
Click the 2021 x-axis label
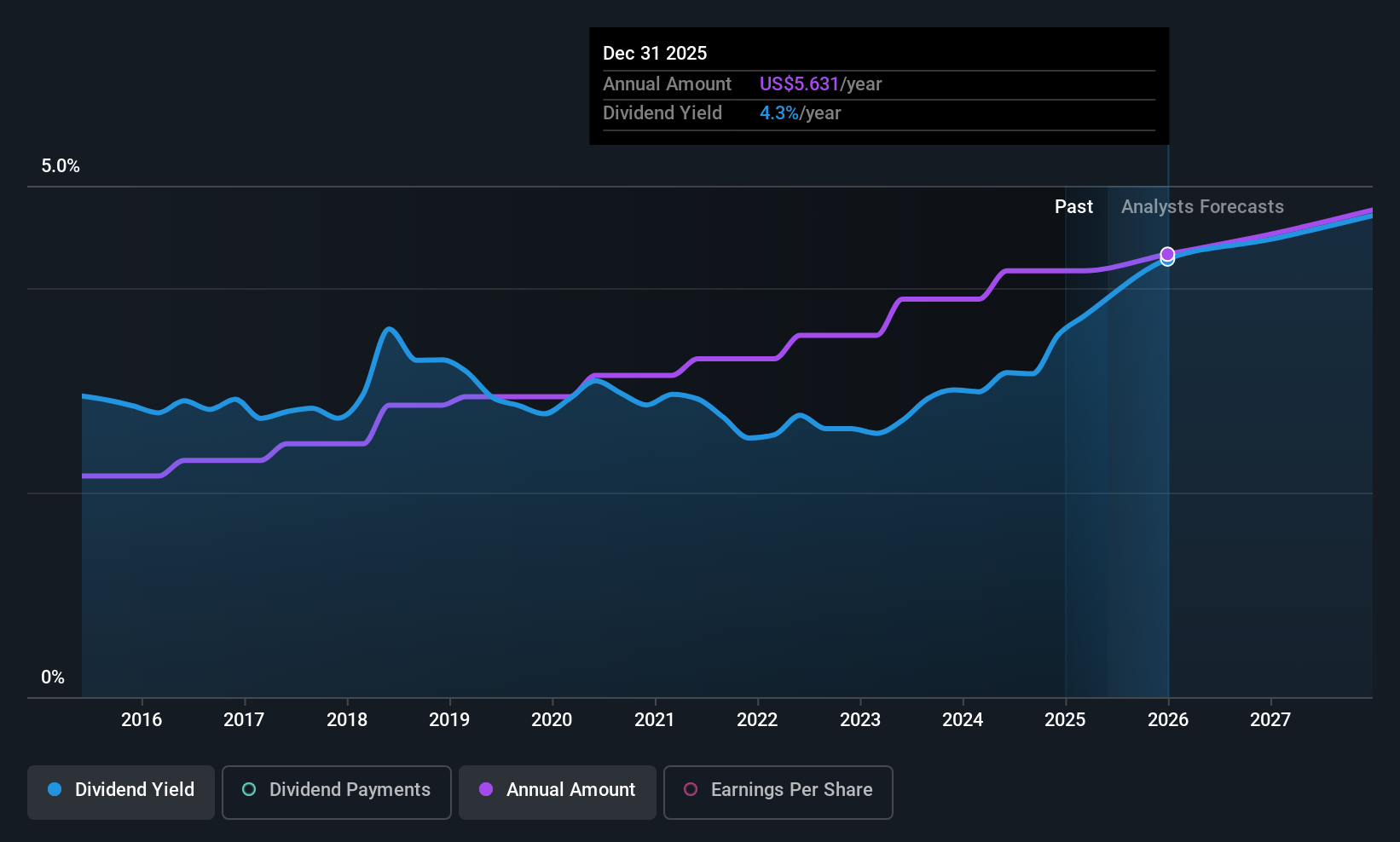[655, 719]
